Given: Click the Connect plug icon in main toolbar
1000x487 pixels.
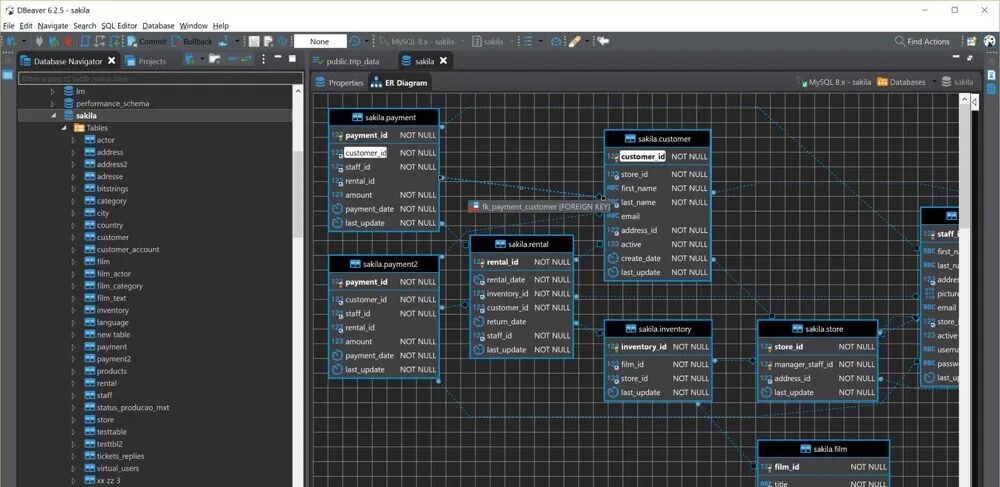Looking at the screenshot, I should (x=40, y=41).
